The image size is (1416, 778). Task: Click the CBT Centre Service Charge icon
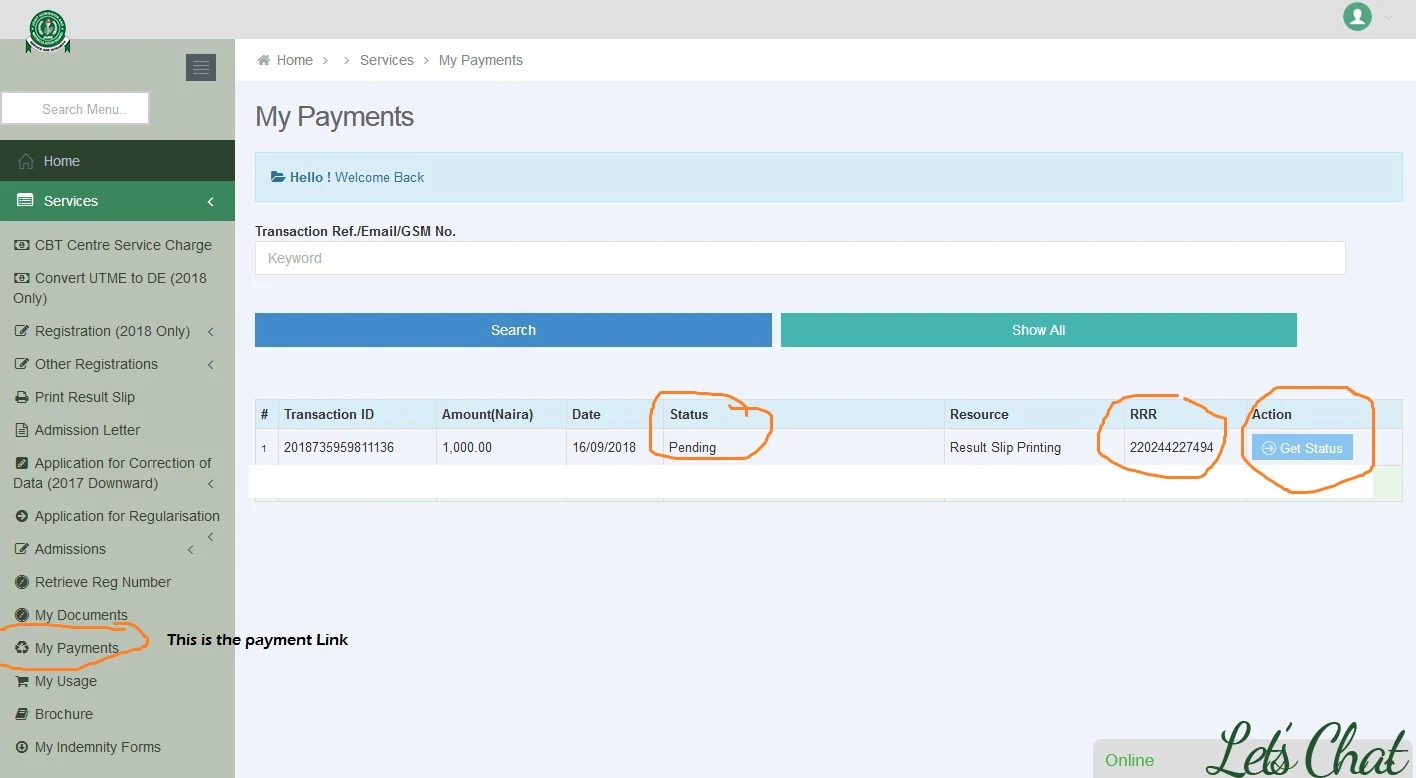point(21,245)
